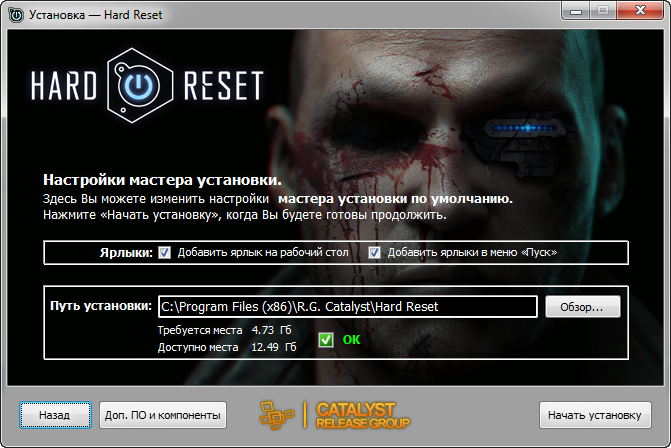Click inside the installation path field
The width and height of the screenshot is (671, 448).
coord(347,306)
